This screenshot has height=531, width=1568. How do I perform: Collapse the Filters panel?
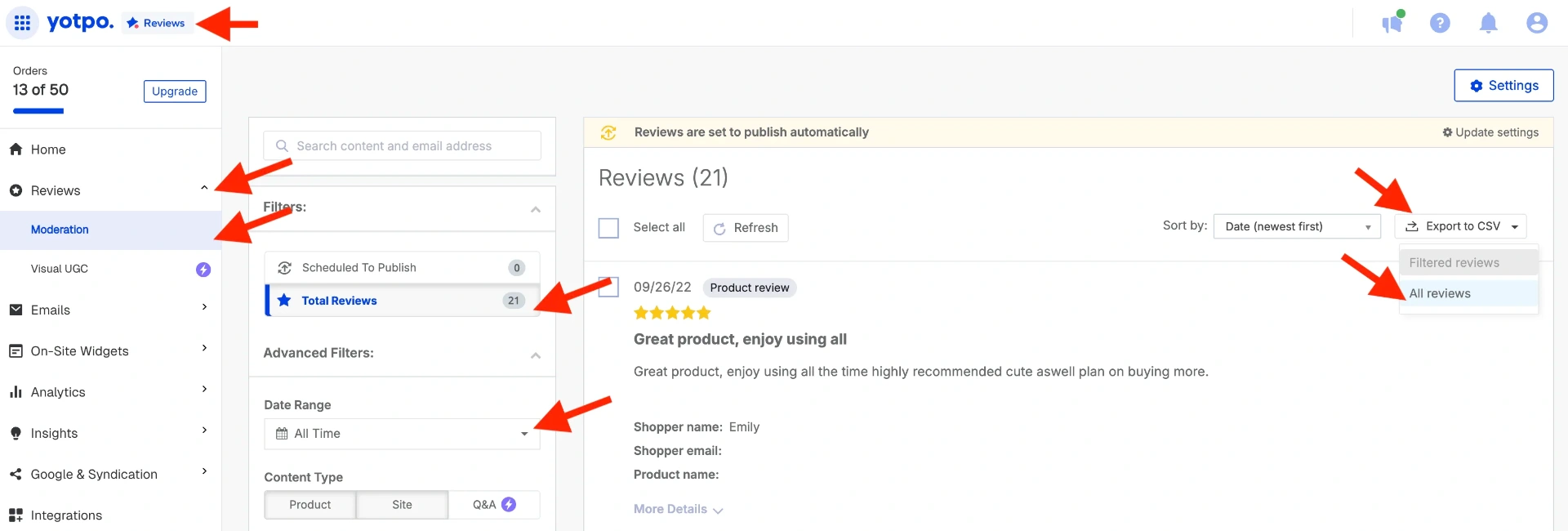pyautogui.click(x=536, y=210)
